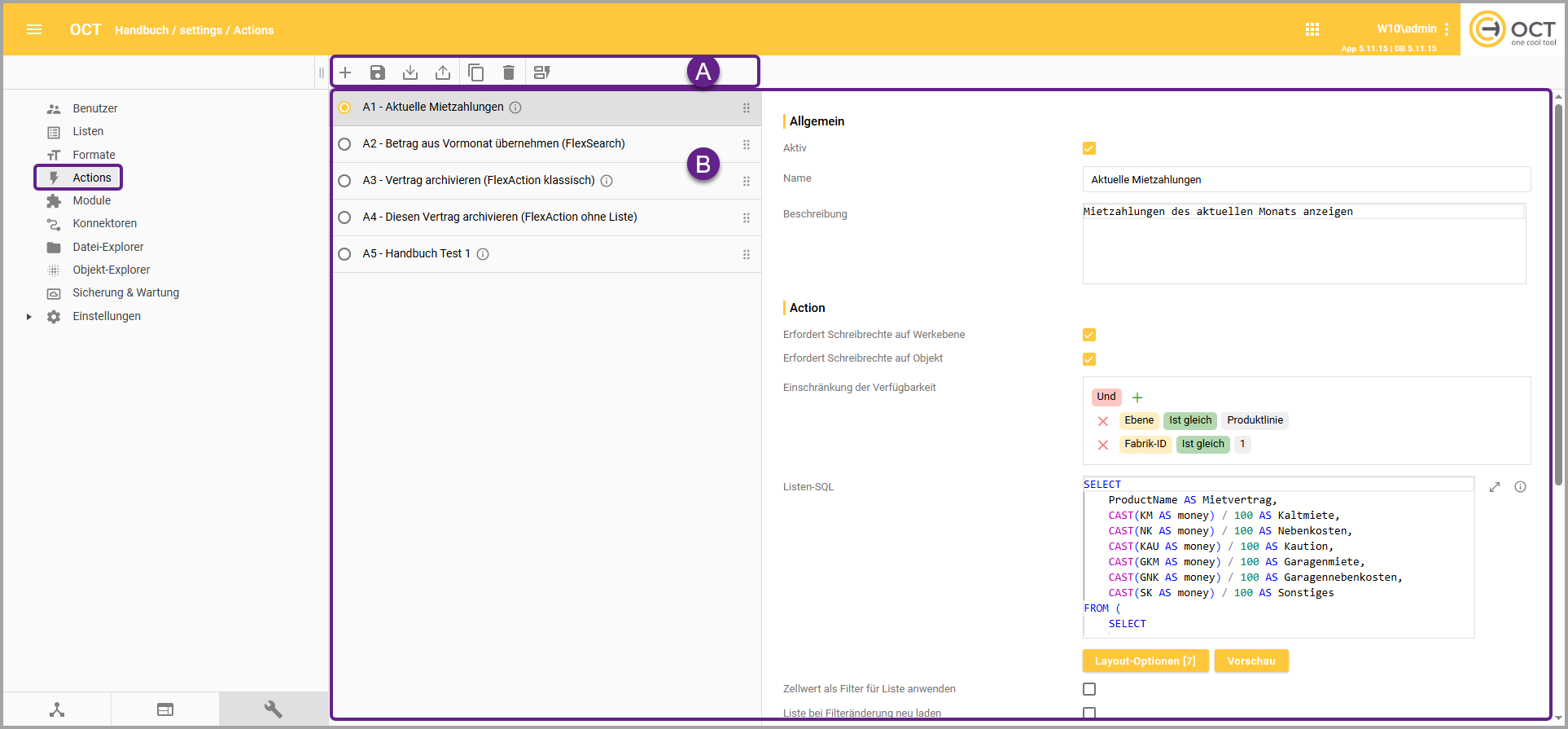Image resolution: width=1568 pixels, height=729 pixels.
Task: Open Datei-Explorer in the sidebar
Action: (x=107, y=247)
